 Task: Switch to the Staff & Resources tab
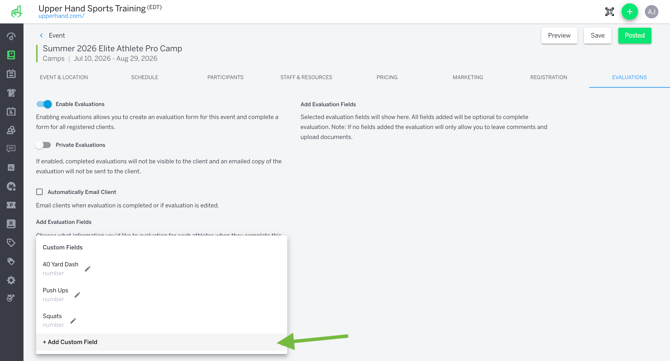coord(306,77)
